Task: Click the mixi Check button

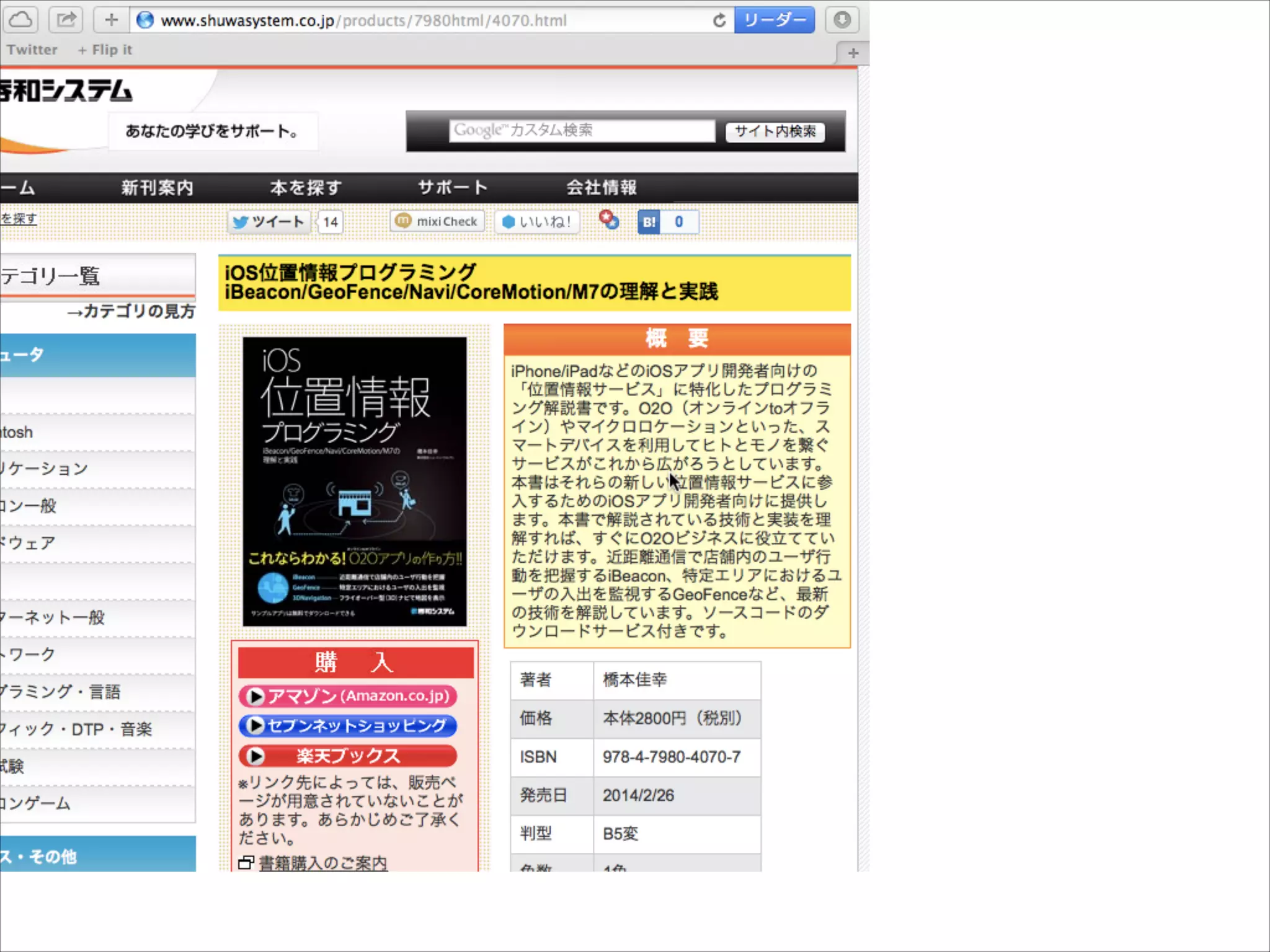Action: tap(437, 221)
